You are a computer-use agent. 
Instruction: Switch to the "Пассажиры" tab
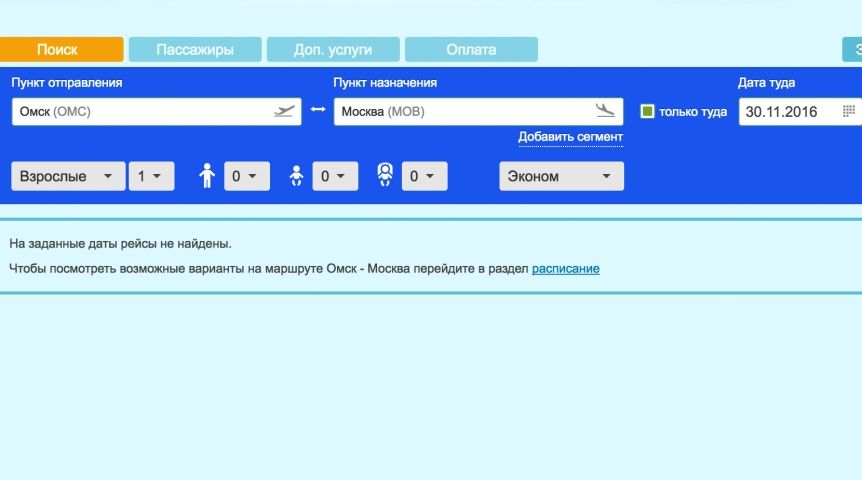click(195, 49)
